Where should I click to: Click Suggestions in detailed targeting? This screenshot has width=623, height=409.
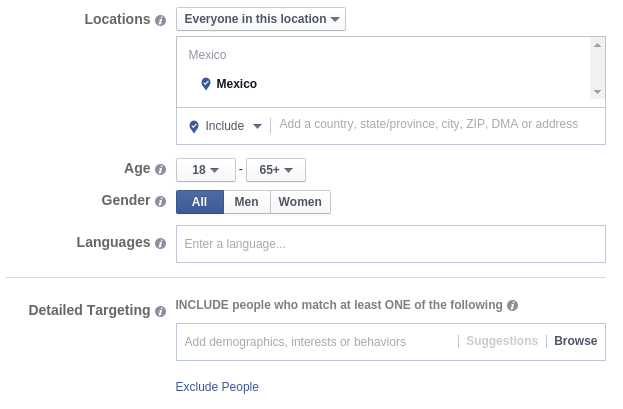point(502,341)
